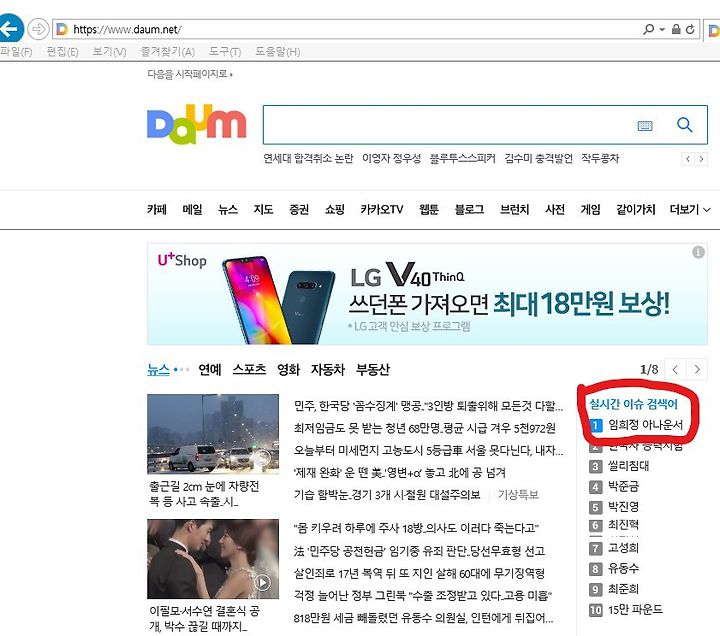Select the 자동차 content tab
Screen dimensions: 720x636
pyautogui.click(x=328, y=369)
